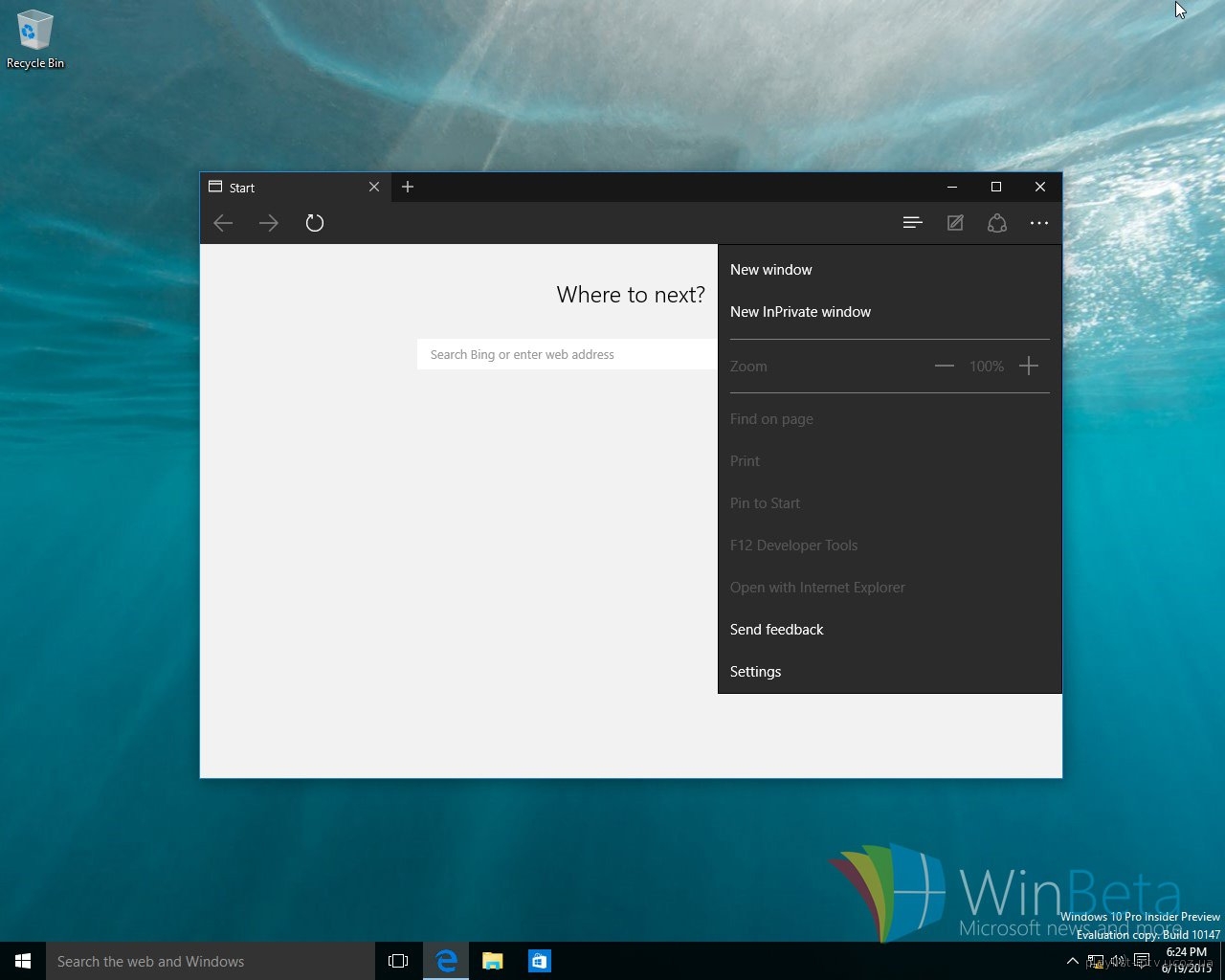Make a web note with pen icon

[x=955, y=223]
